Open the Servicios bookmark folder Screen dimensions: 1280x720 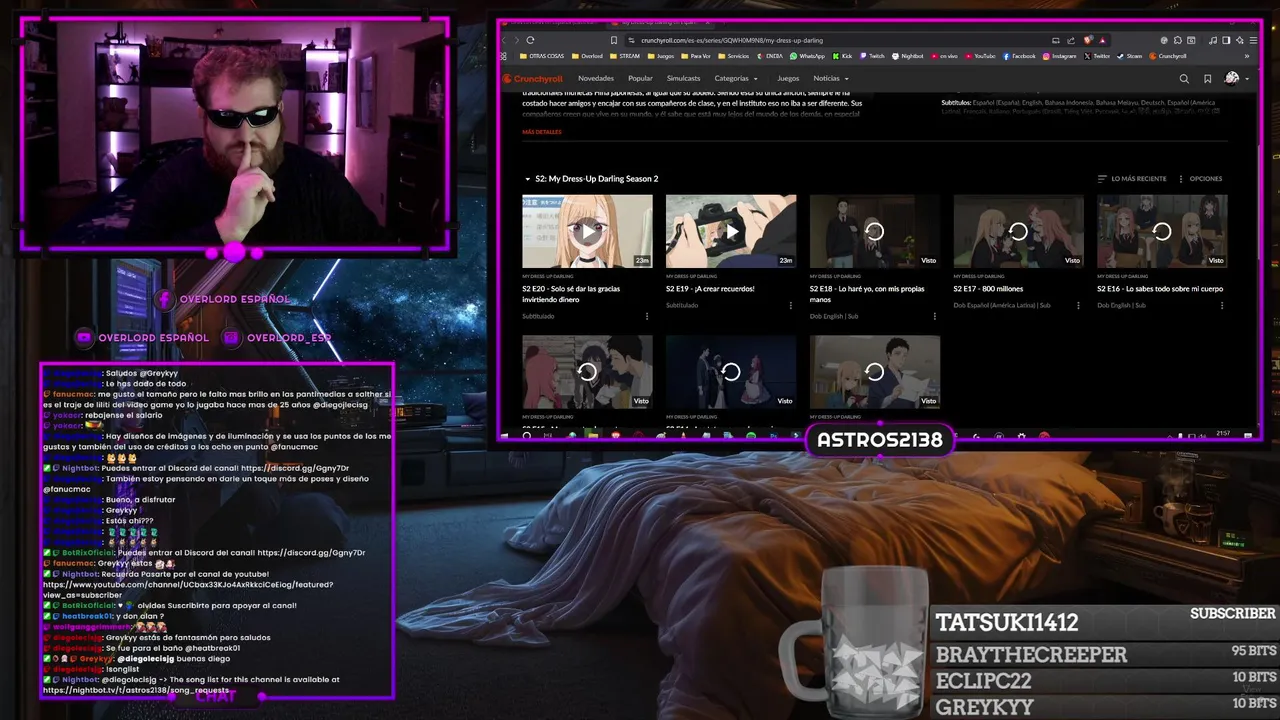733,56
